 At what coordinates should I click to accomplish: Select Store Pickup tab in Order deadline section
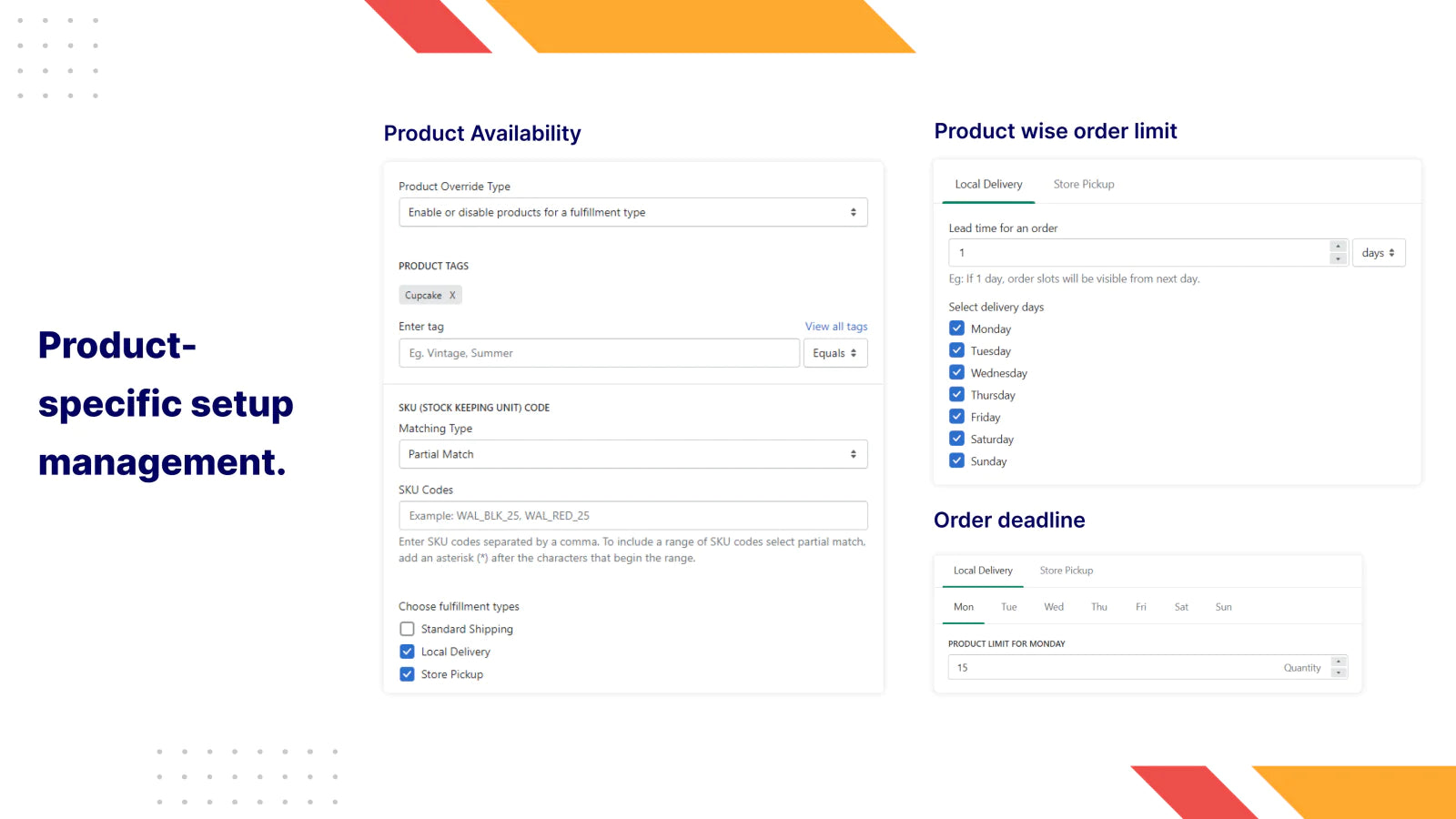(1066, 570)
